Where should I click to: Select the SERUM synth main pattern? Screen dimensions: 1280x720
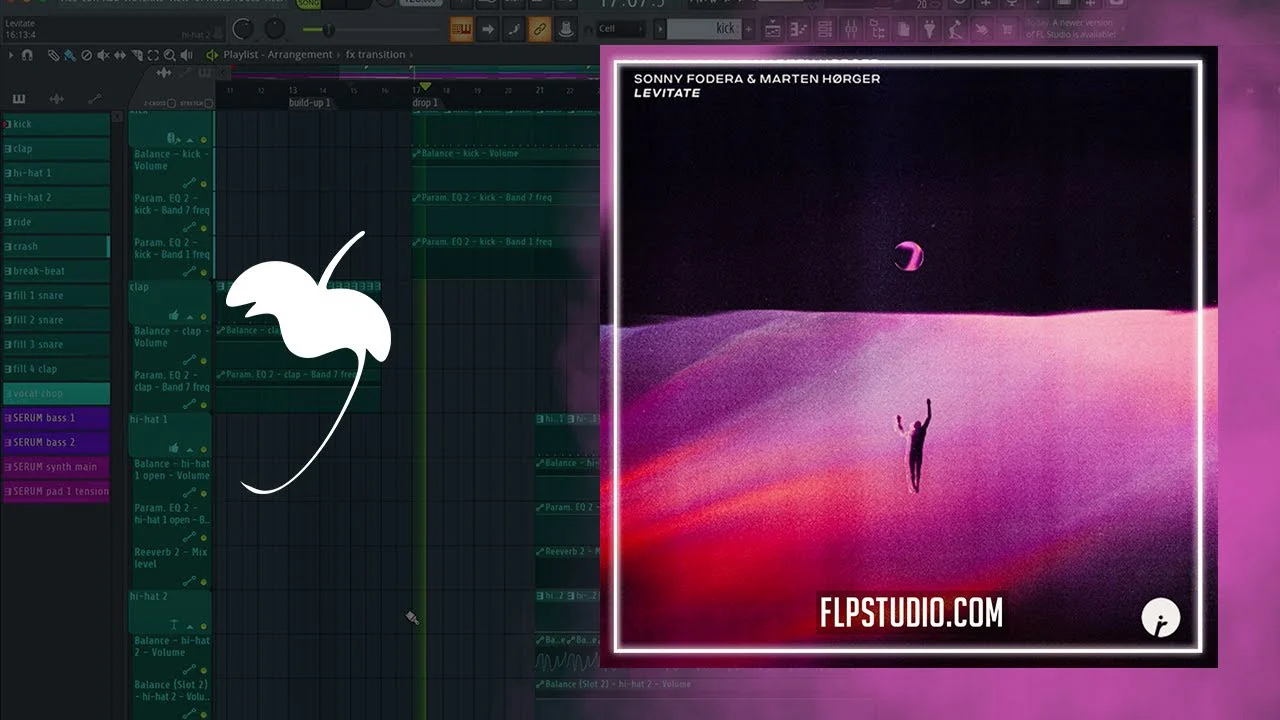tap(56, 467)
